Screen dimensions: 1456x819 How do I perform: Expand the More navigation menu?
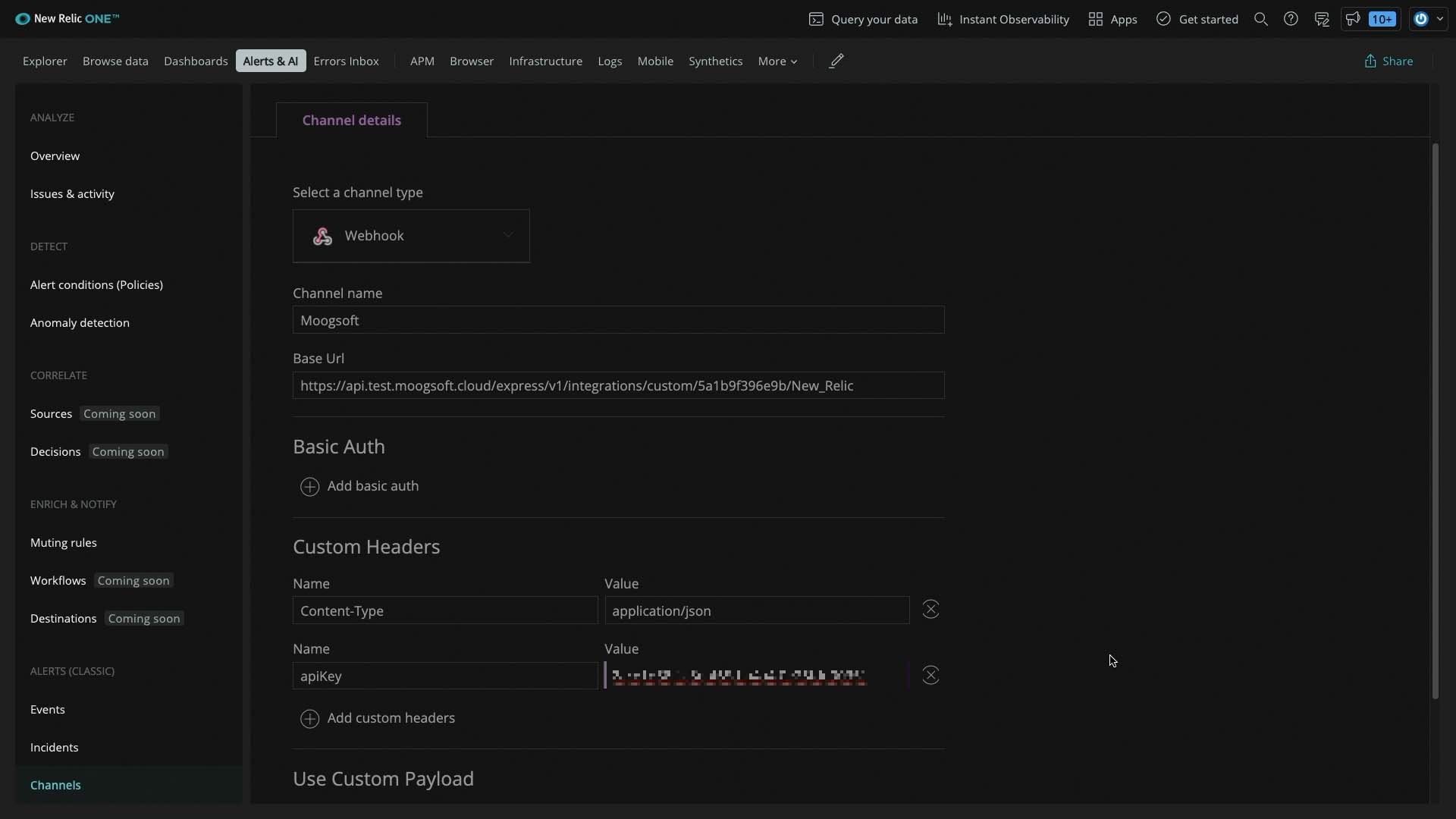click(778, 61)
